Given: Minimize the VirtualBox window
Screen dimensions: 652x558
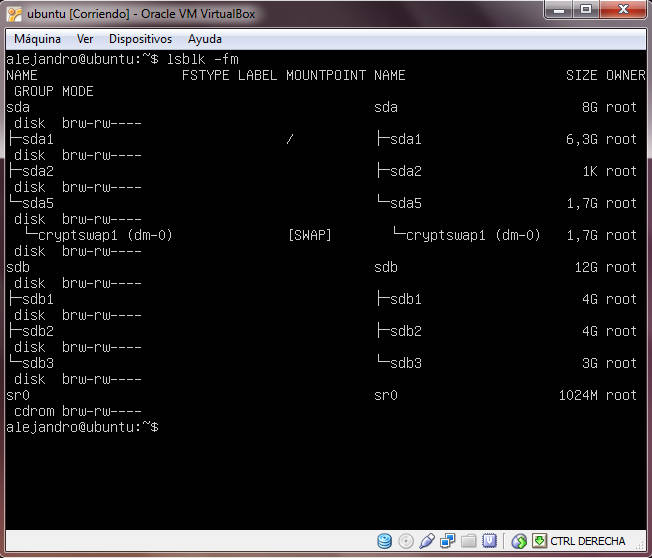Looking at the screenshot, I should 556,11.
